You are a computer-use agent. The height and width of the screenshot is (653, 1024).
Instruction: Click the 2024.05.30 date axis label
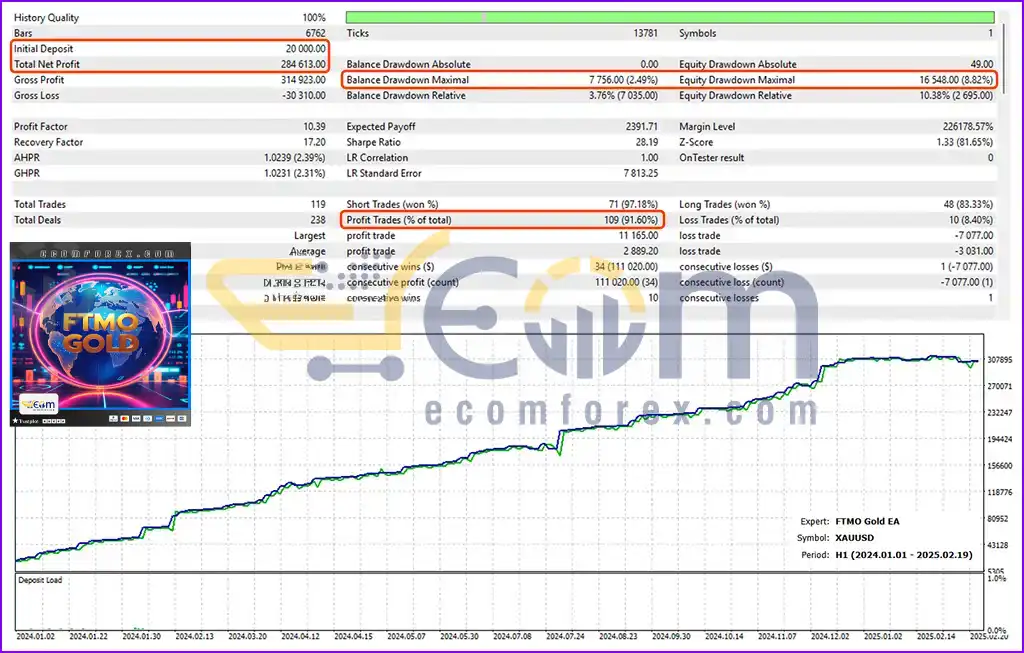click(459, 636)
